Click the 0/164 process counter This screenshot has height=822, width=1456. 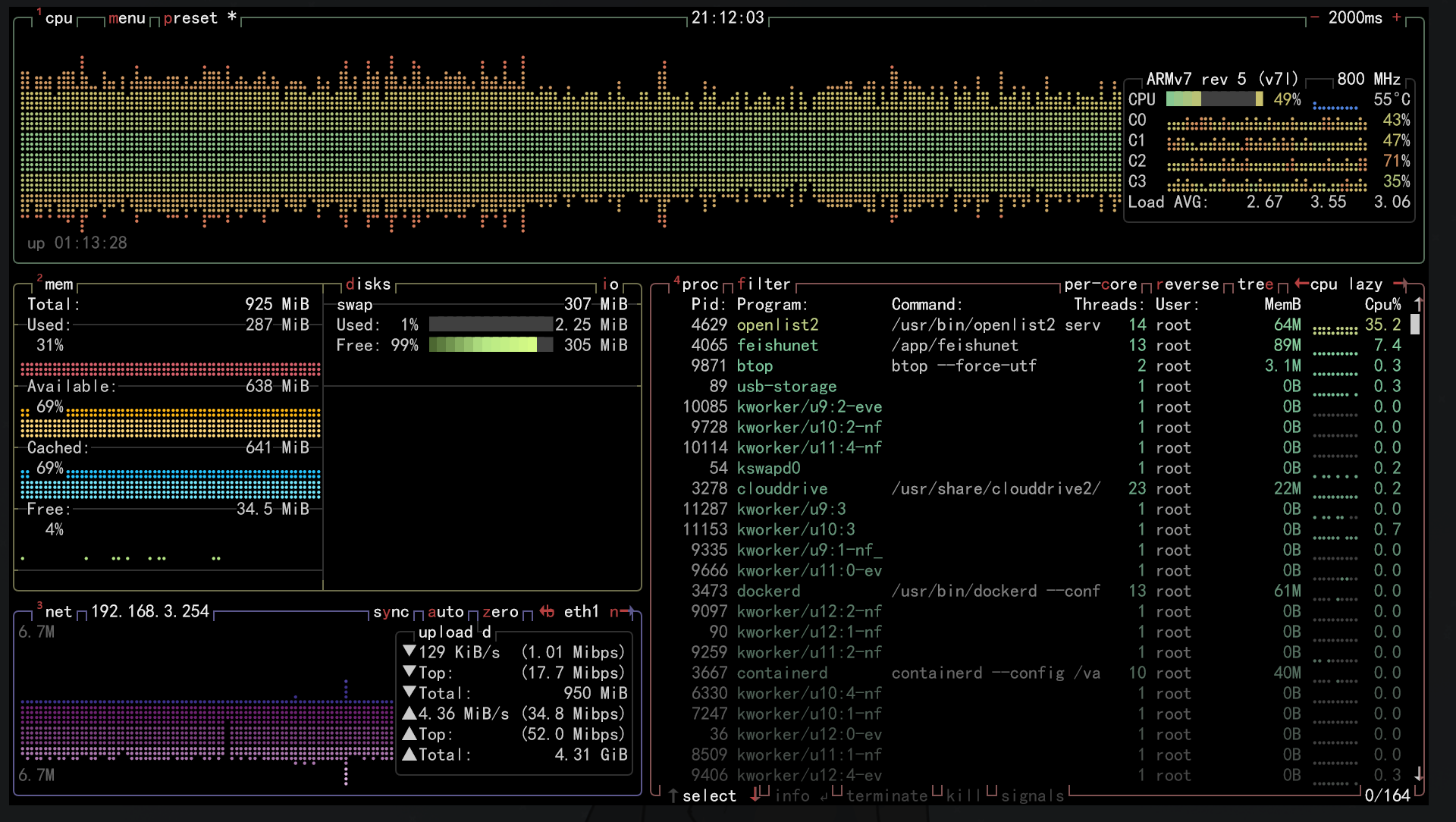[x=1387, y=795]
